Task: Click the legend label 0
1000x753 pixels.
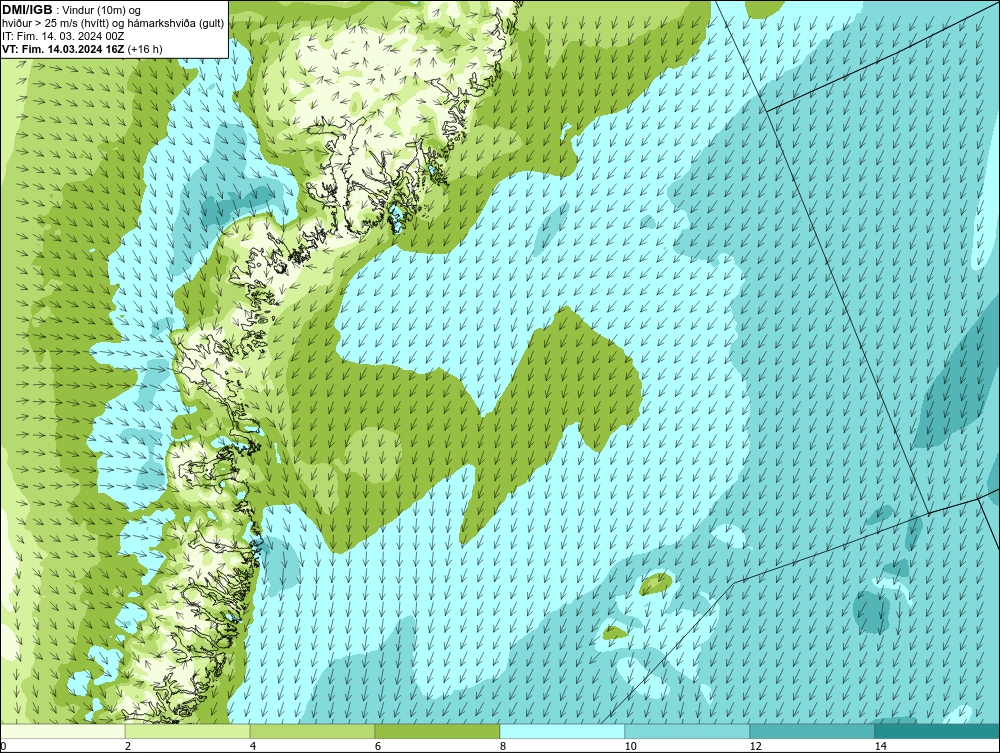Action: tap(3, 747)
